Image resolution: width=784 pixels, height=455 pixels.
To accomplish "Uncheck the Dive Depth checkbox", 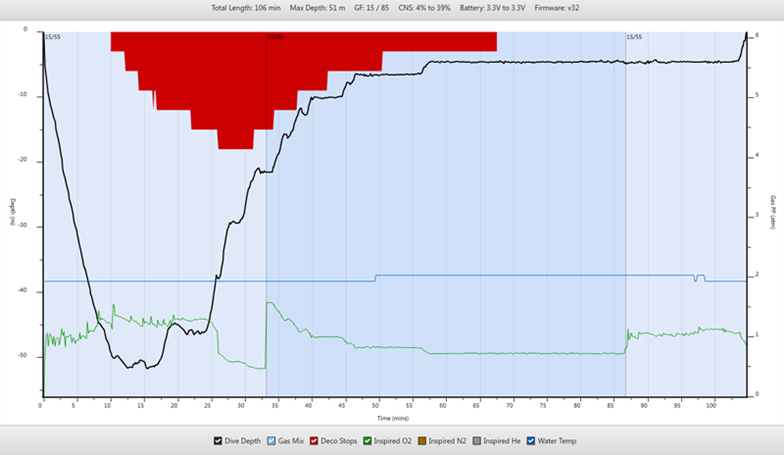I will [219, 440].
